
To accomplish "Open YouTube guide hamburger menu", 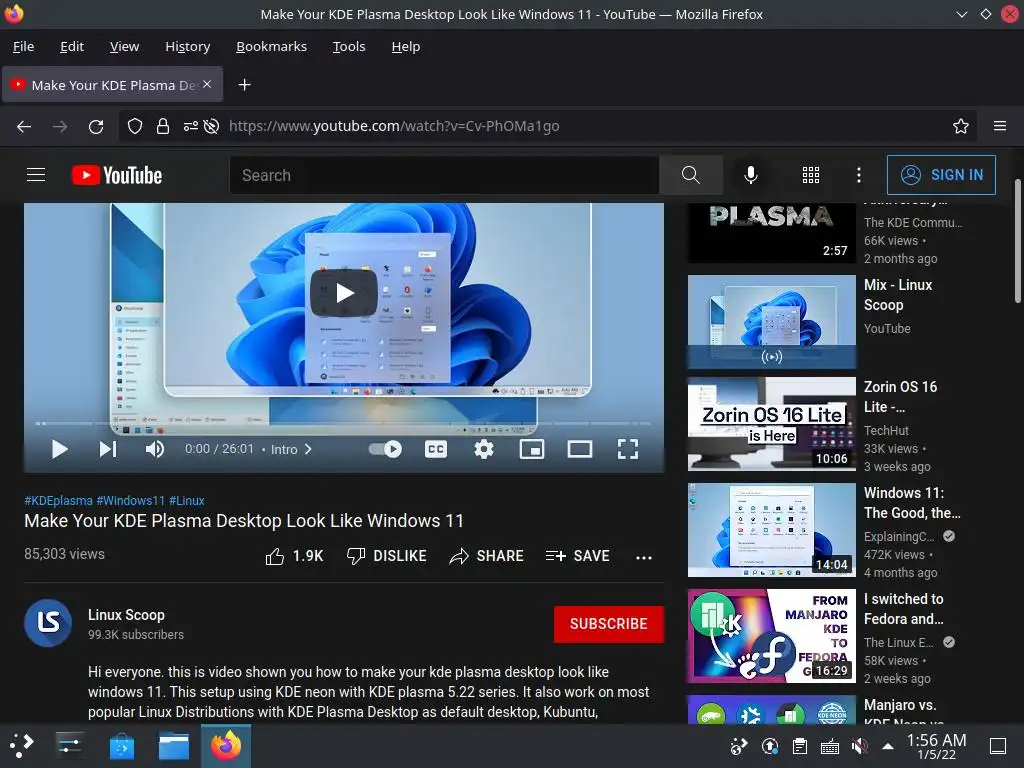I will 36,175.
